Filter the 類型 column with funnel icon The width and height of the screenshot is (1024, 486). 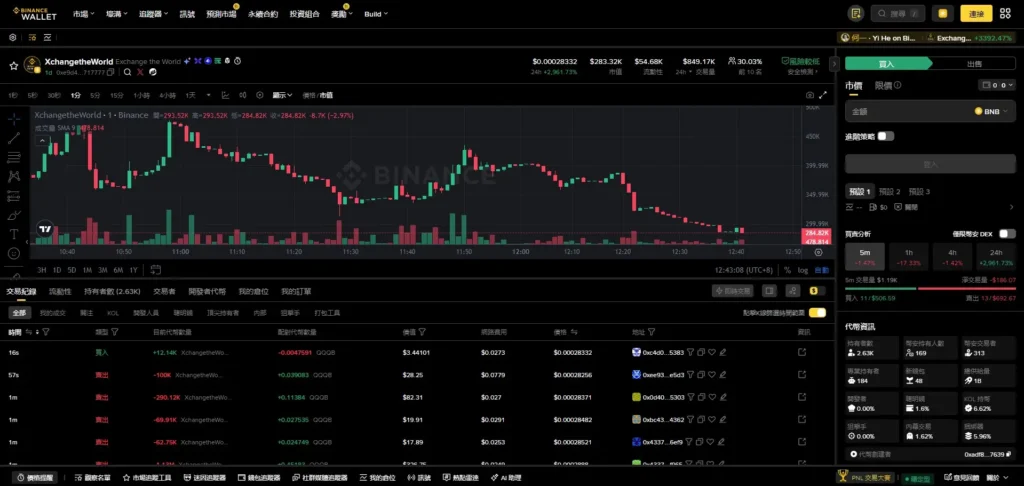click(x=115, y=332)
